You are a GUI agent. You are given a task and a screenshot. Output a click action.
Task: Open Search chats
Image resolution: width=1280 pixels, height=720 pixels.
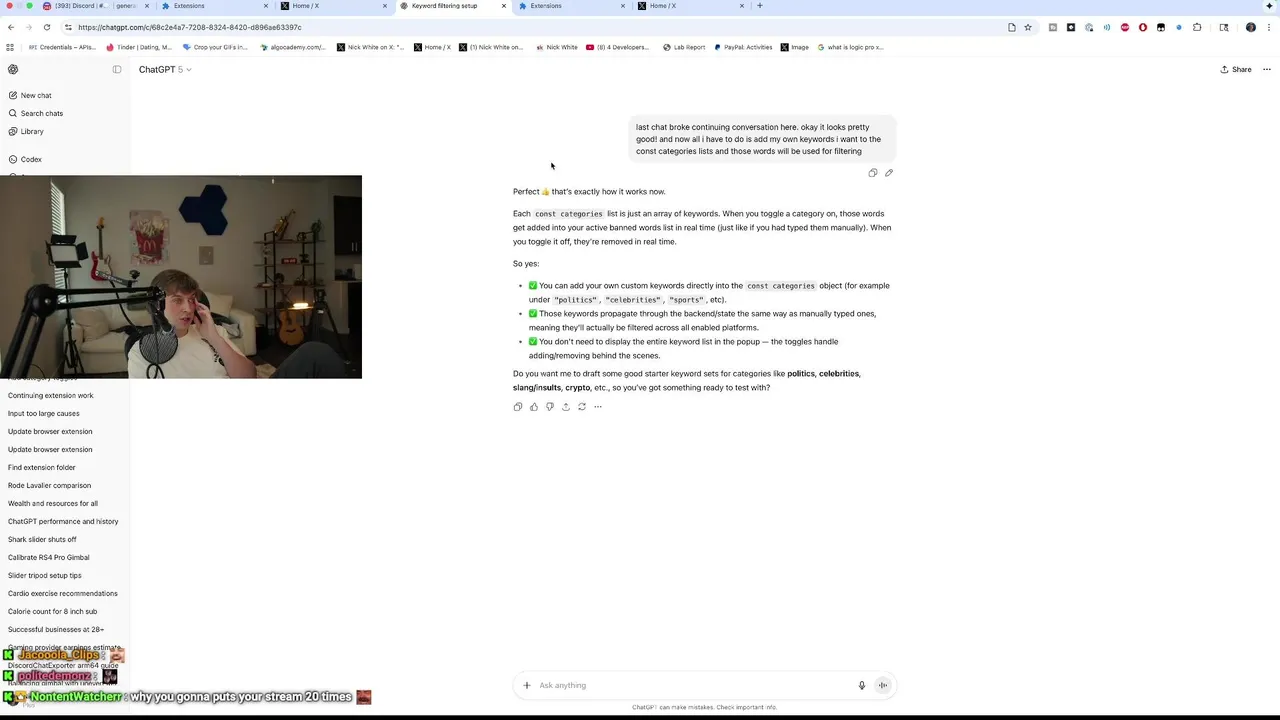42,113
